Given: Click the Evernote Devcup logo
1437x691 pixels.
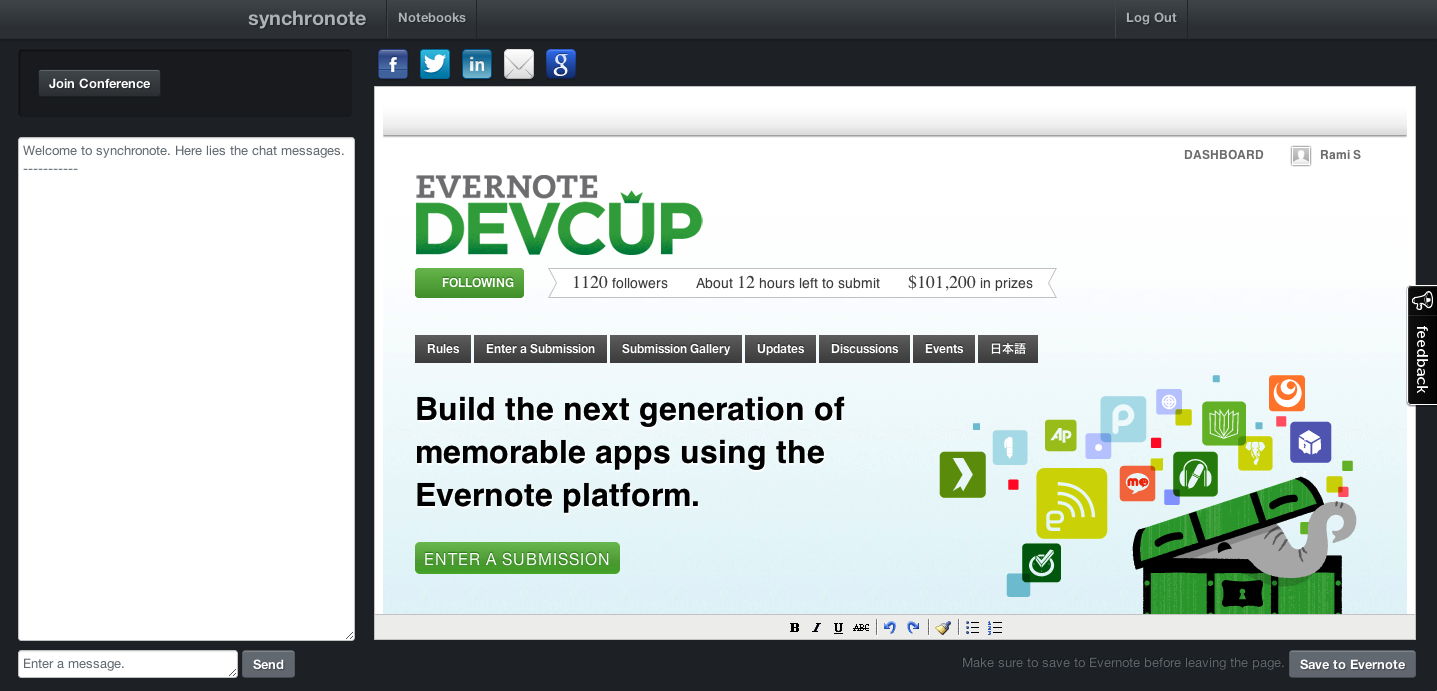Looking at the screenshot, I should [559, 215].
